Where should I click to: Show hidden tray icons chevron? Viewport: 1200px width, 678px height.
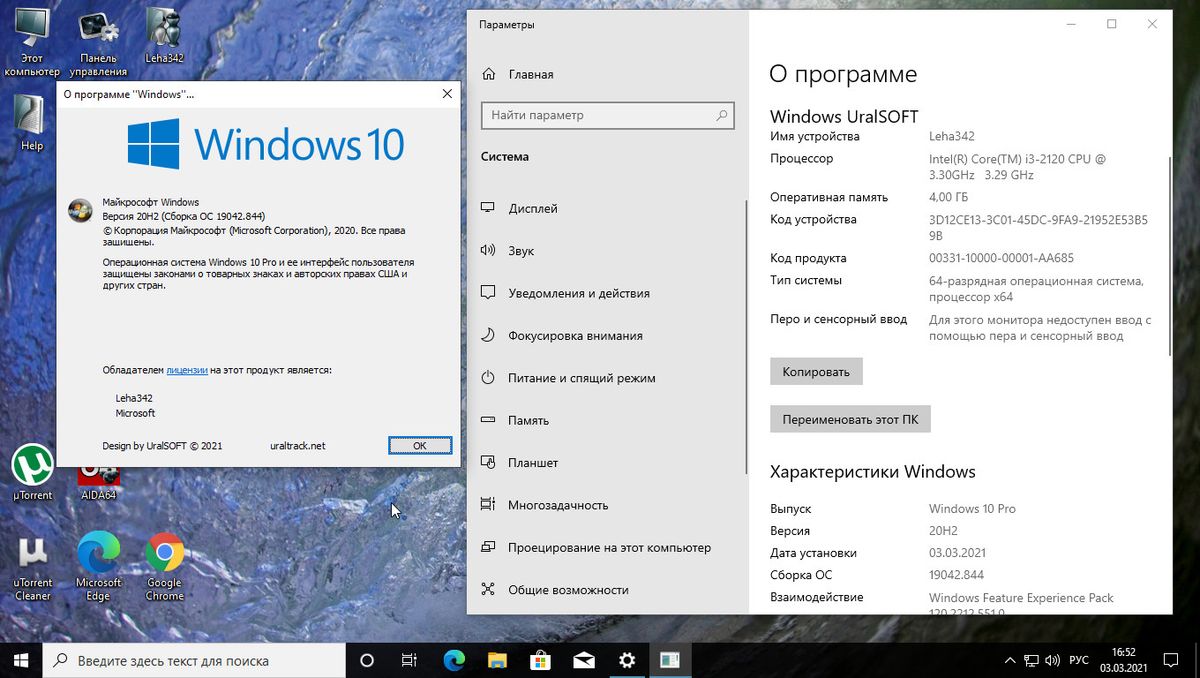coord(1010,660)
